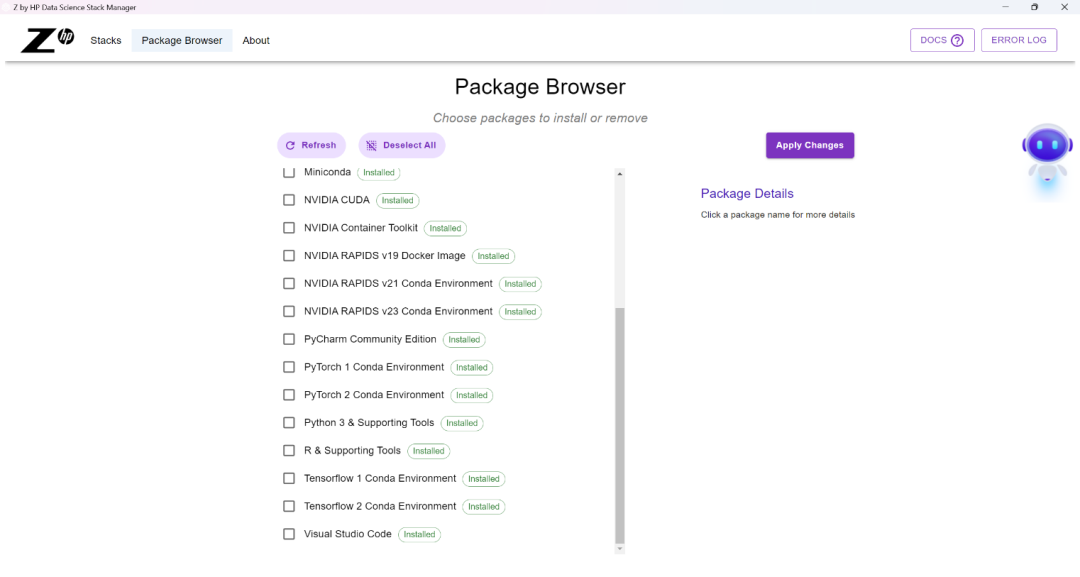Click the package list scrollbar thumb

[620, 426]
